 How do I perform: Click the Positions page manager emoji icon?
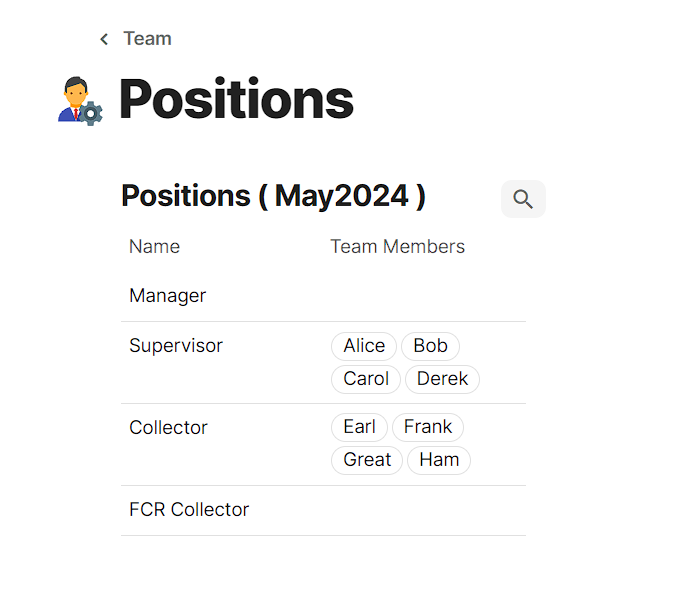tap(80, 101)
